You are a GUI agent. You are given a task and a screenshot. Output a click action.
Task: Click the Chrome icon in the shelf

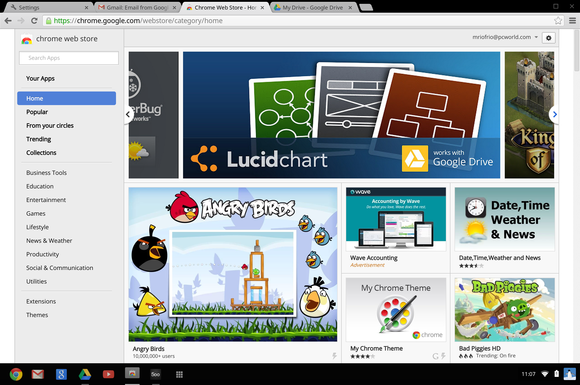tap(16, 374)
